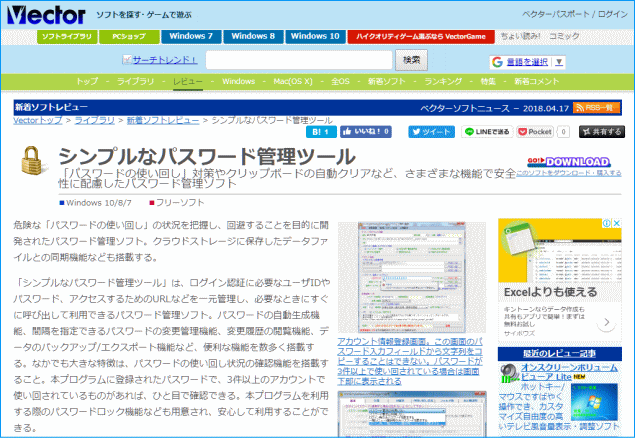Viewport: 635px width, 438px height.
Task: Click the Twitter ツイート button
Action: [431, 132]
